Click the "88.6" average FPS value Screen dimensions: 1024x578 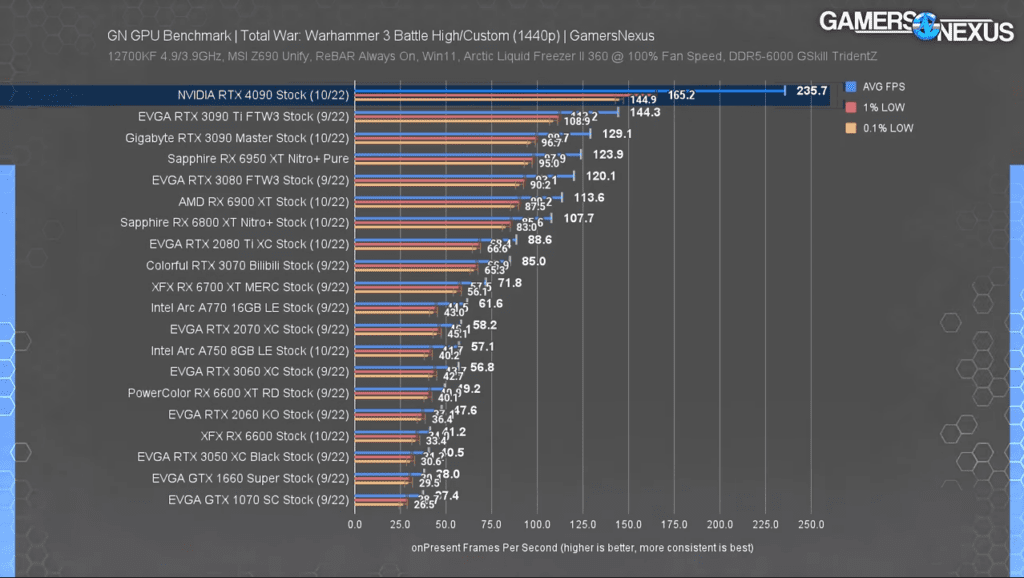[x=540, y=240]
